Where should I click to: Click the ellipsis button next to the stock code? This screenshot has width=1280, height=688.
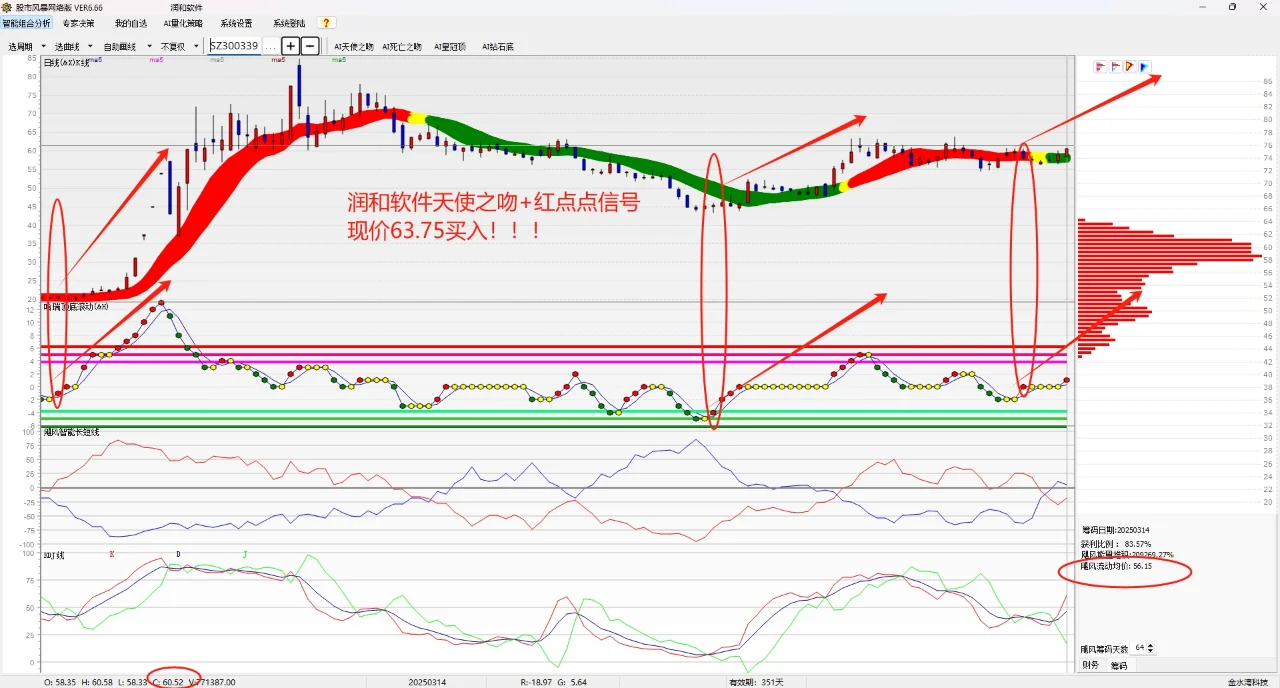pos(270,46)
